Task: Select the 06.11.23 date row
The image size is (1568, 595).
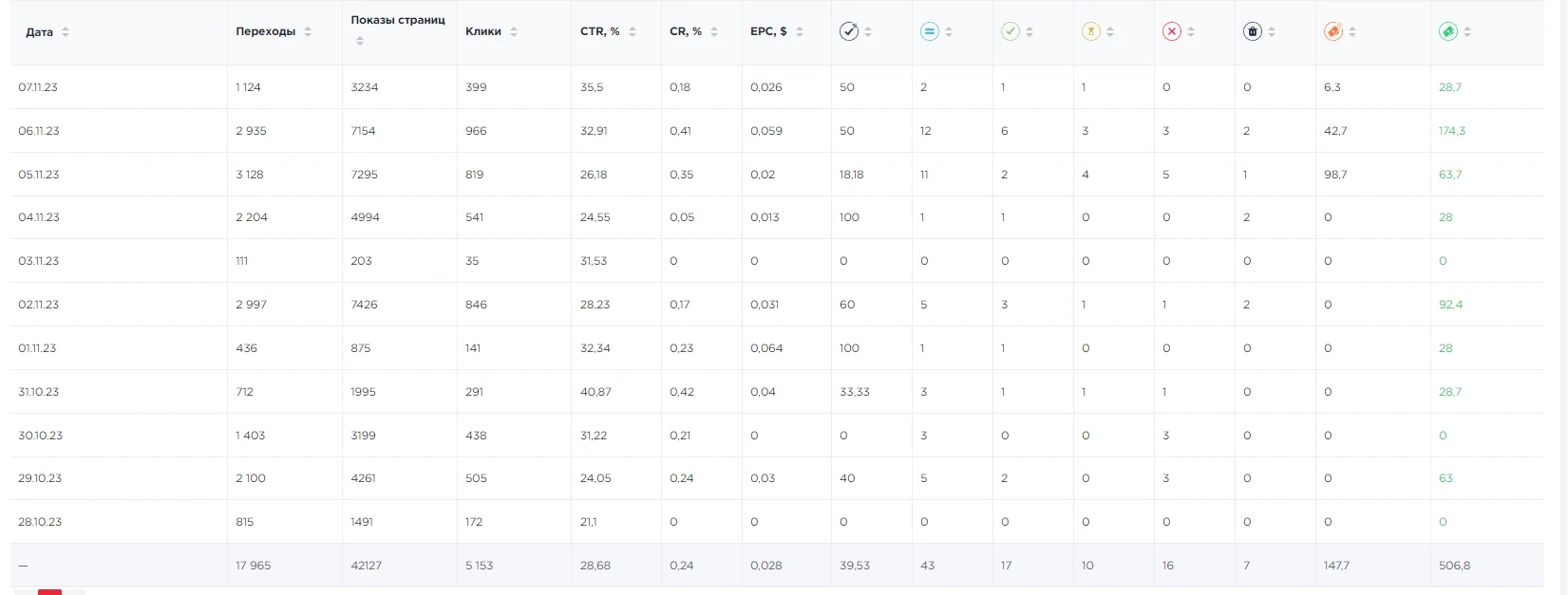Action: click(x=777, y=131)
